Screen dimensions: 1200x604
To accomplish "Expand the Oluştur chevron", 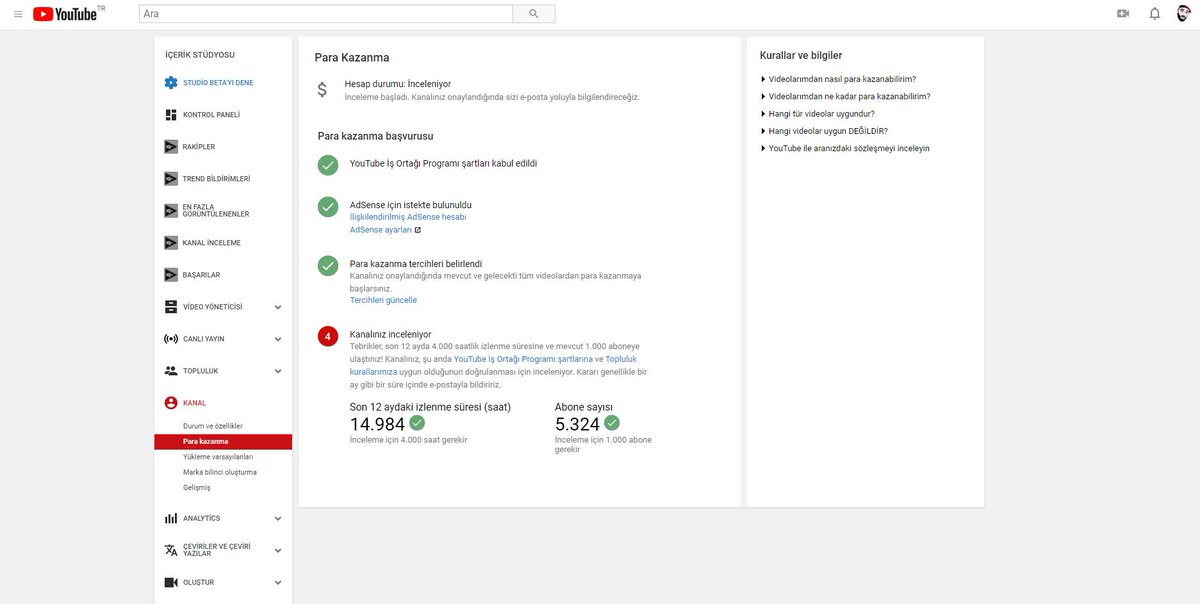I will 278,582.
